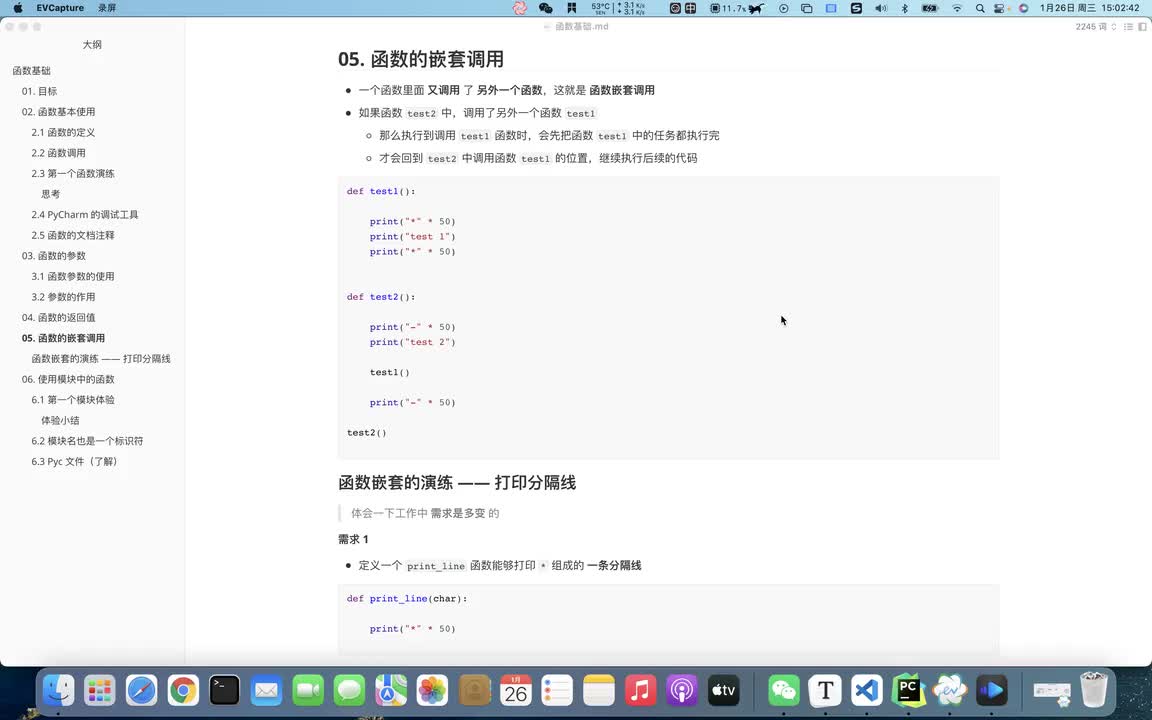1152x720 pixels.
Task: Open Photos from the Dock
Action: click(432, 691)
